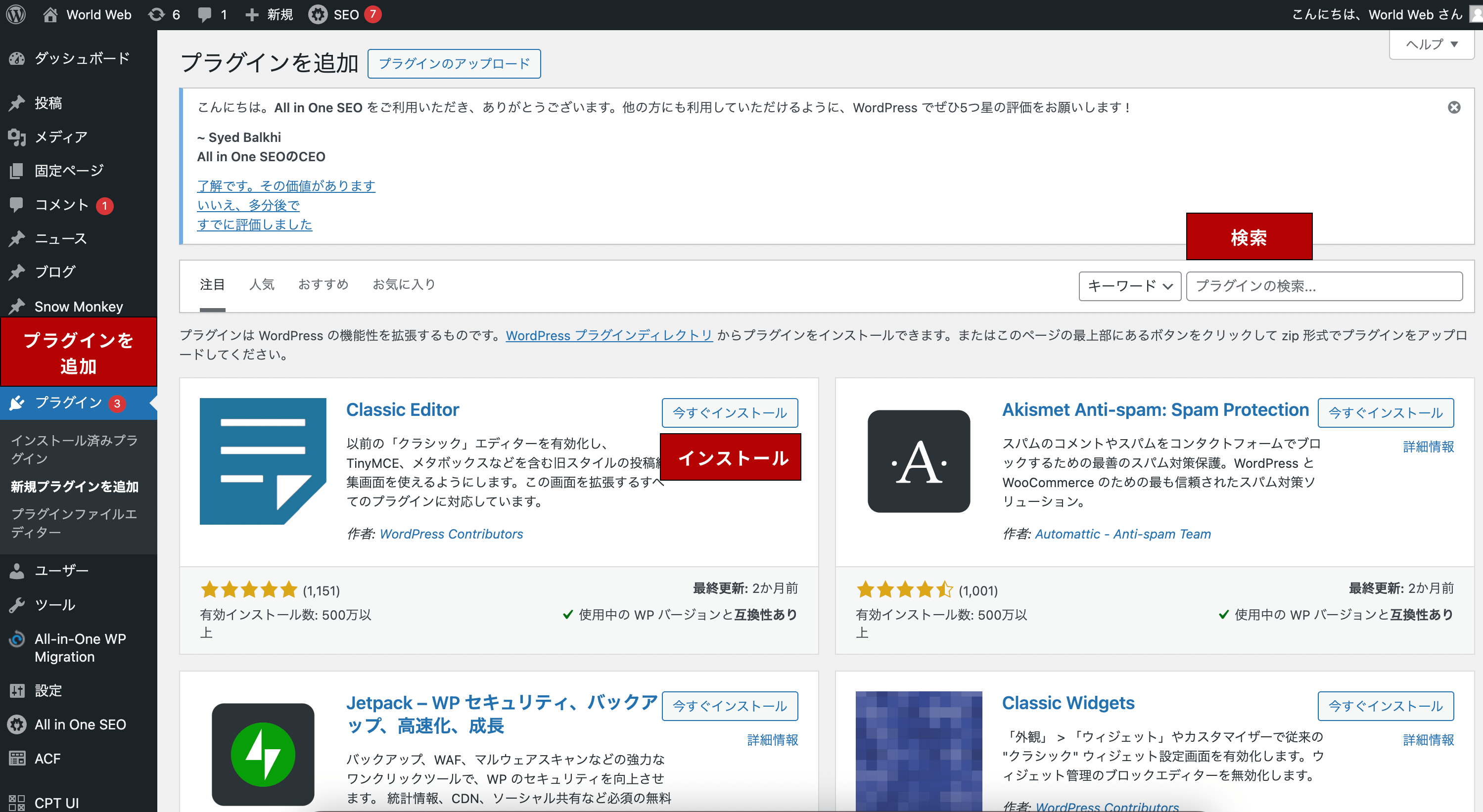Click the 設定 settings icon
Image resolution: width=1483 pixels, height=812 pixels.
pyautogui.click(x=17, y=690)
